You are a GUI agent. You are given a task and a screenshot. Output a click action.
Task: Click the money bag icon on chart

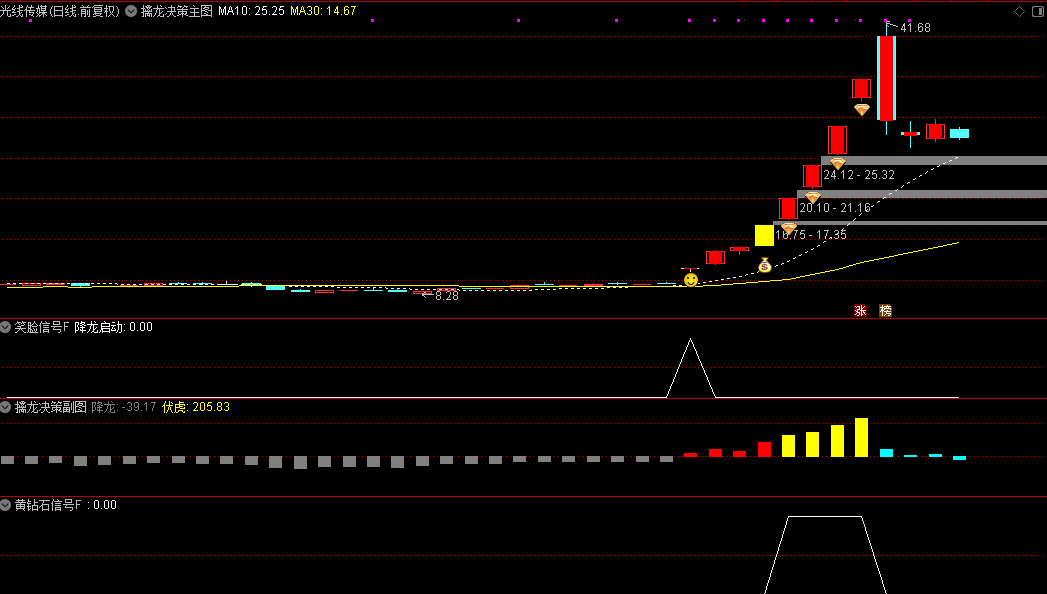(765, 265)
